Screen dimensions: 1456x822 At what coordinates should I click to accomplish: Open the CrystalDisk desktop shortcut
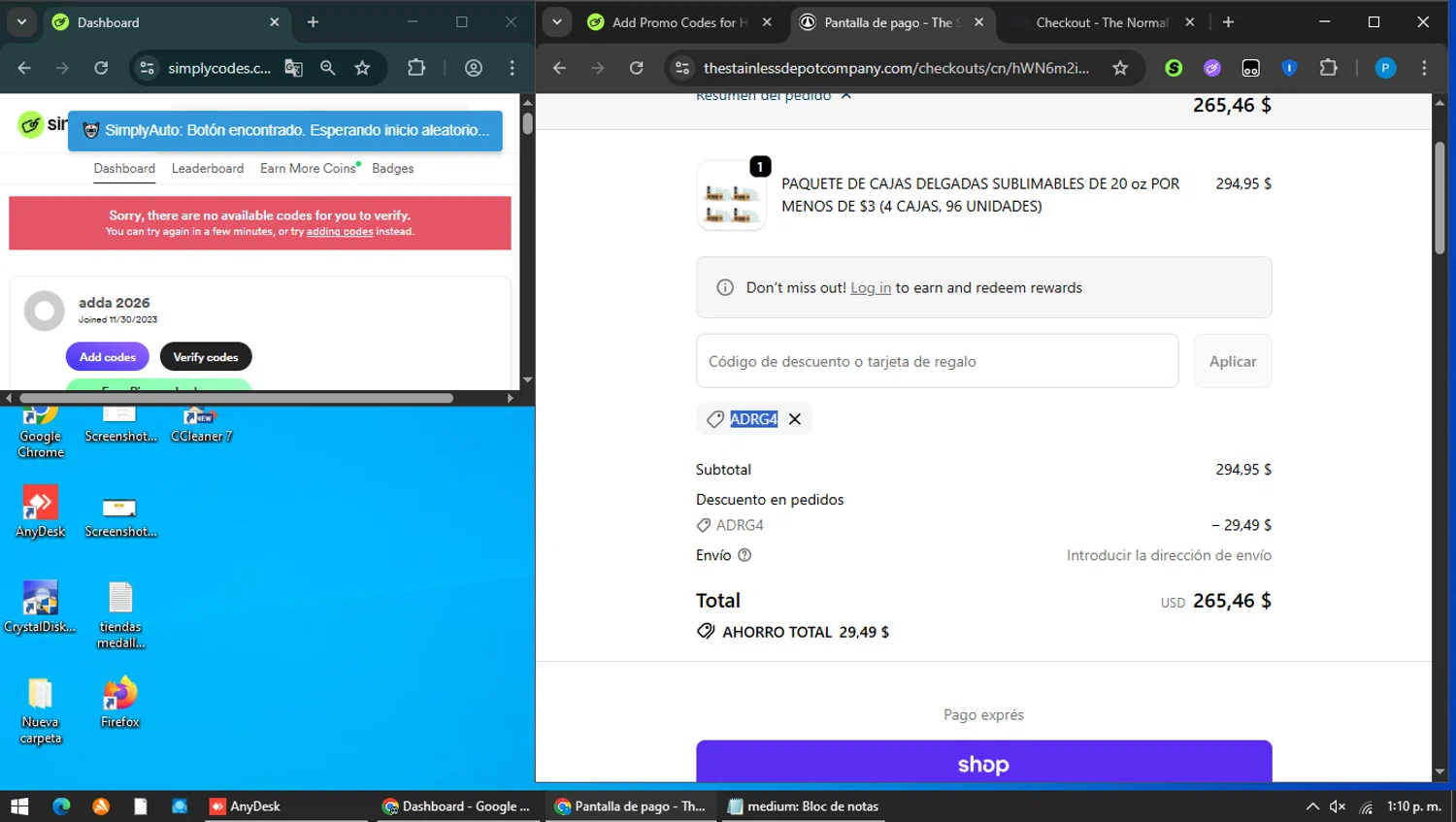point(40,607)
